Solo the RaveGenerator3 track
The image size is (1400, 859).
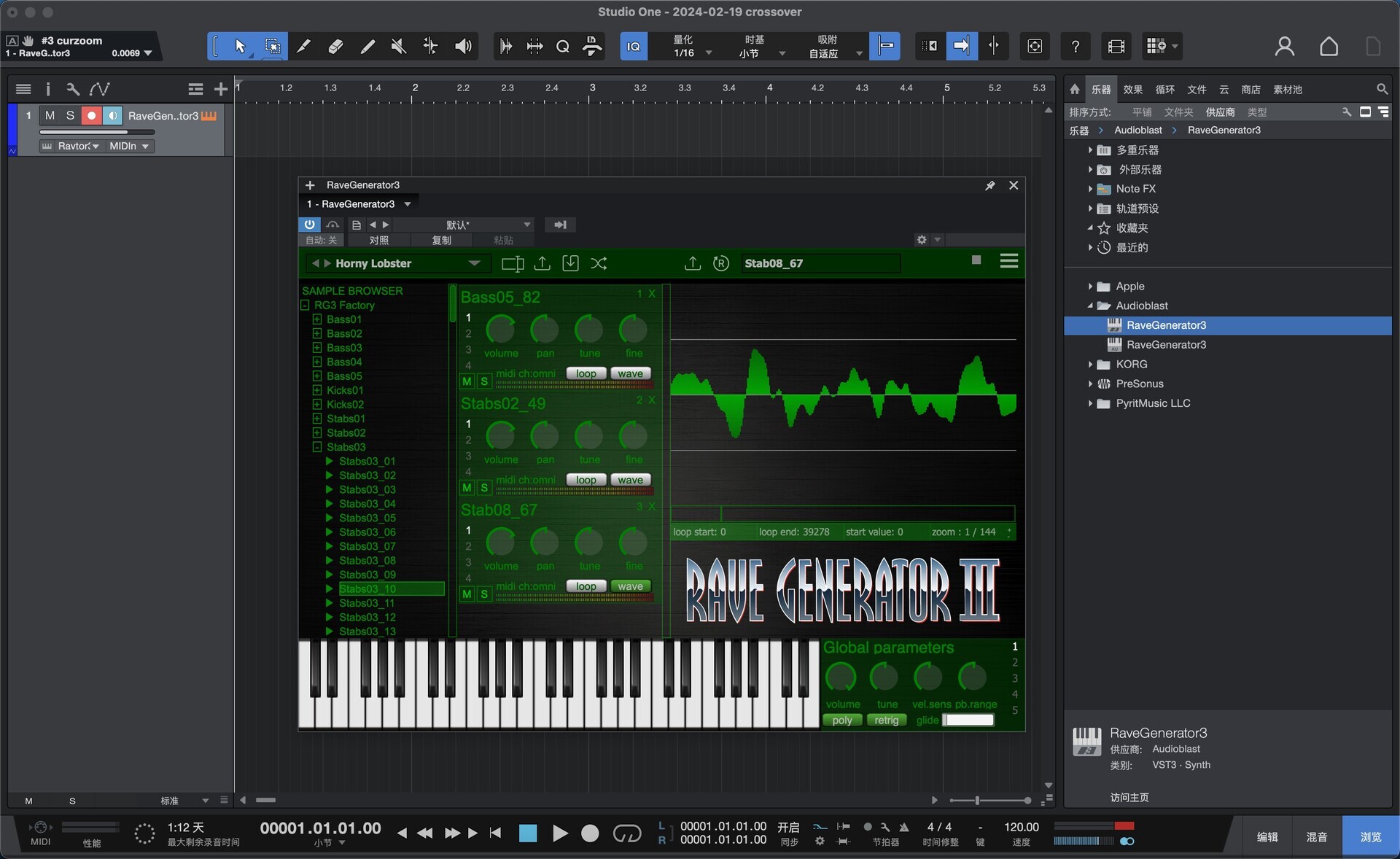pos(70,115)
